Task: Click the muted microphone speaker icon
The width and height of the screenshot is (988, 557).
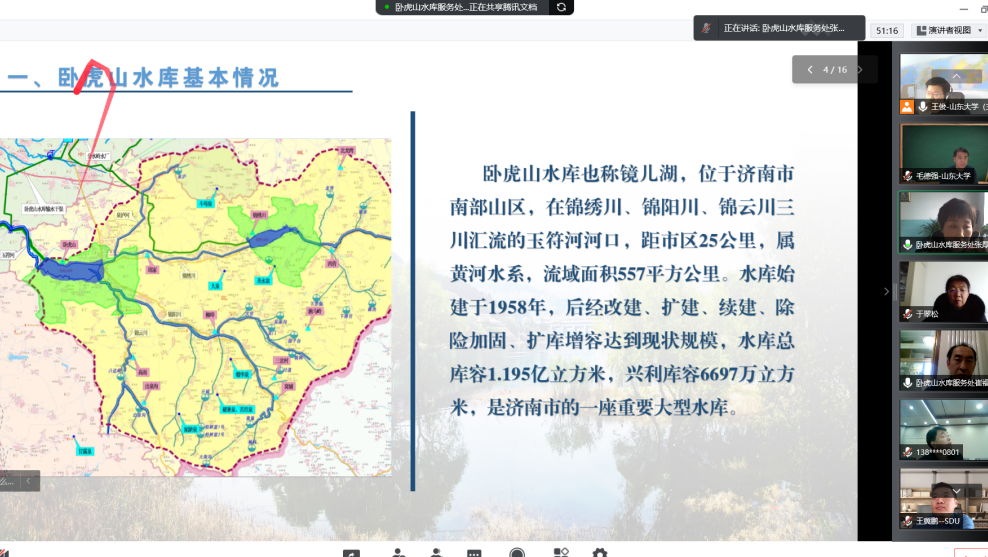Action: tap(707, 28)
